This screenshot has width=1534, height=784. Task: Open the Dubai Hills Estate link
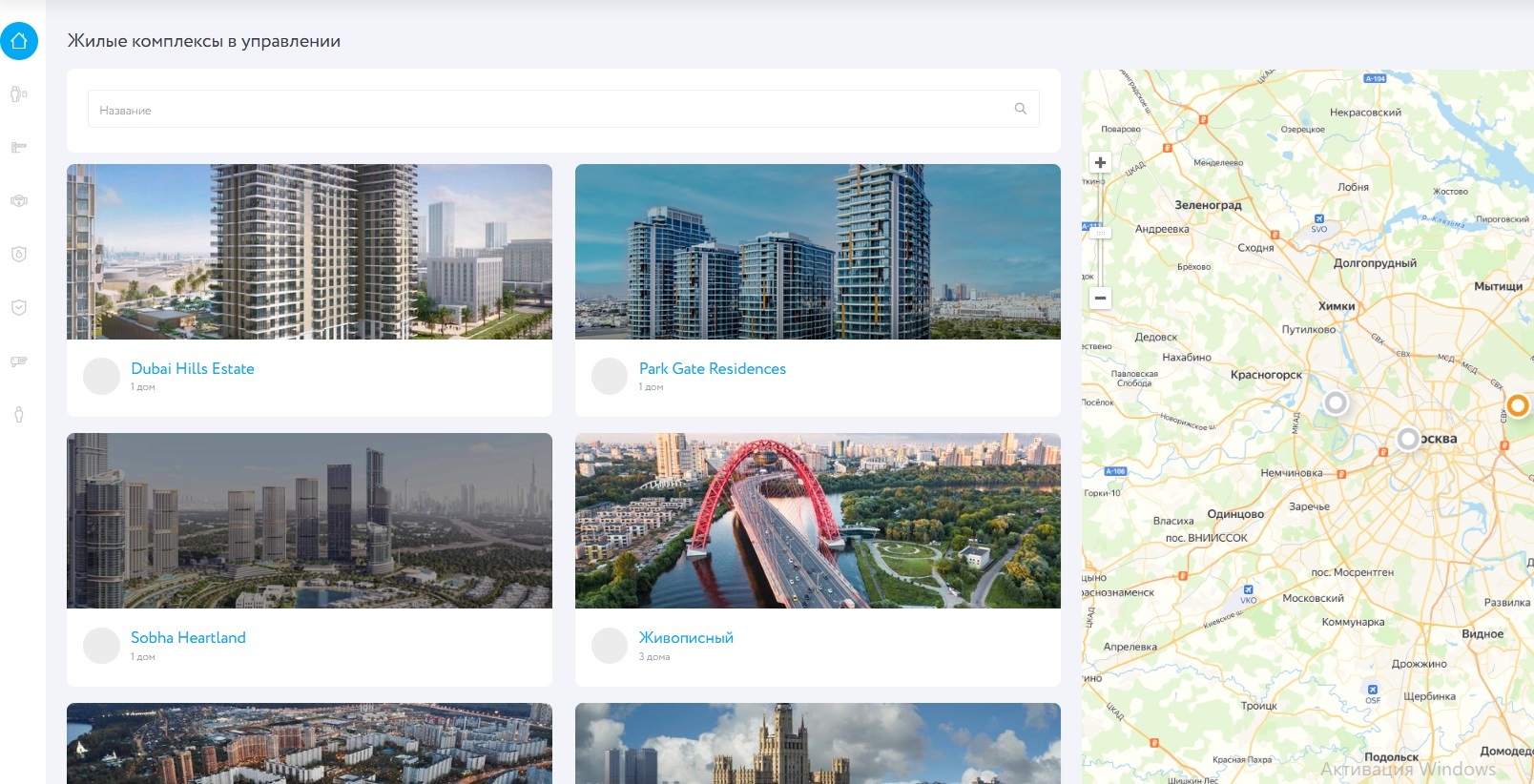(193, 368)
